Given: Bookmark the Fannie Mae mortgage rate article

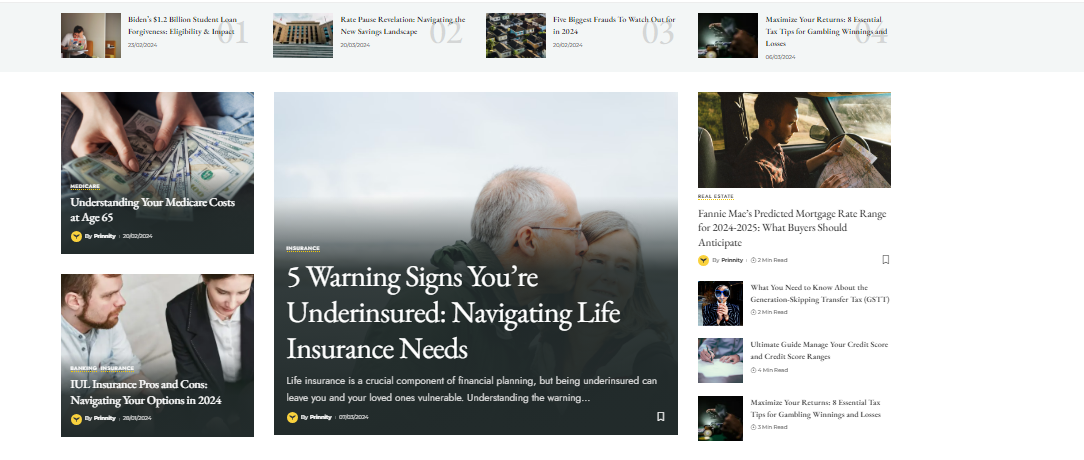Looking at the screenshot, I should tap(886, 260).
